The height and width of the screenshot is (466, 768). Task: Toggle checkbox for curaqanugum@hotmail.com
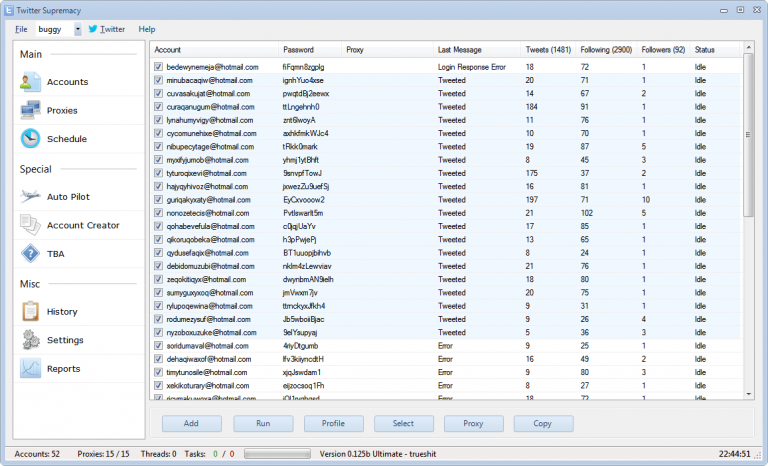click(158, 106)
